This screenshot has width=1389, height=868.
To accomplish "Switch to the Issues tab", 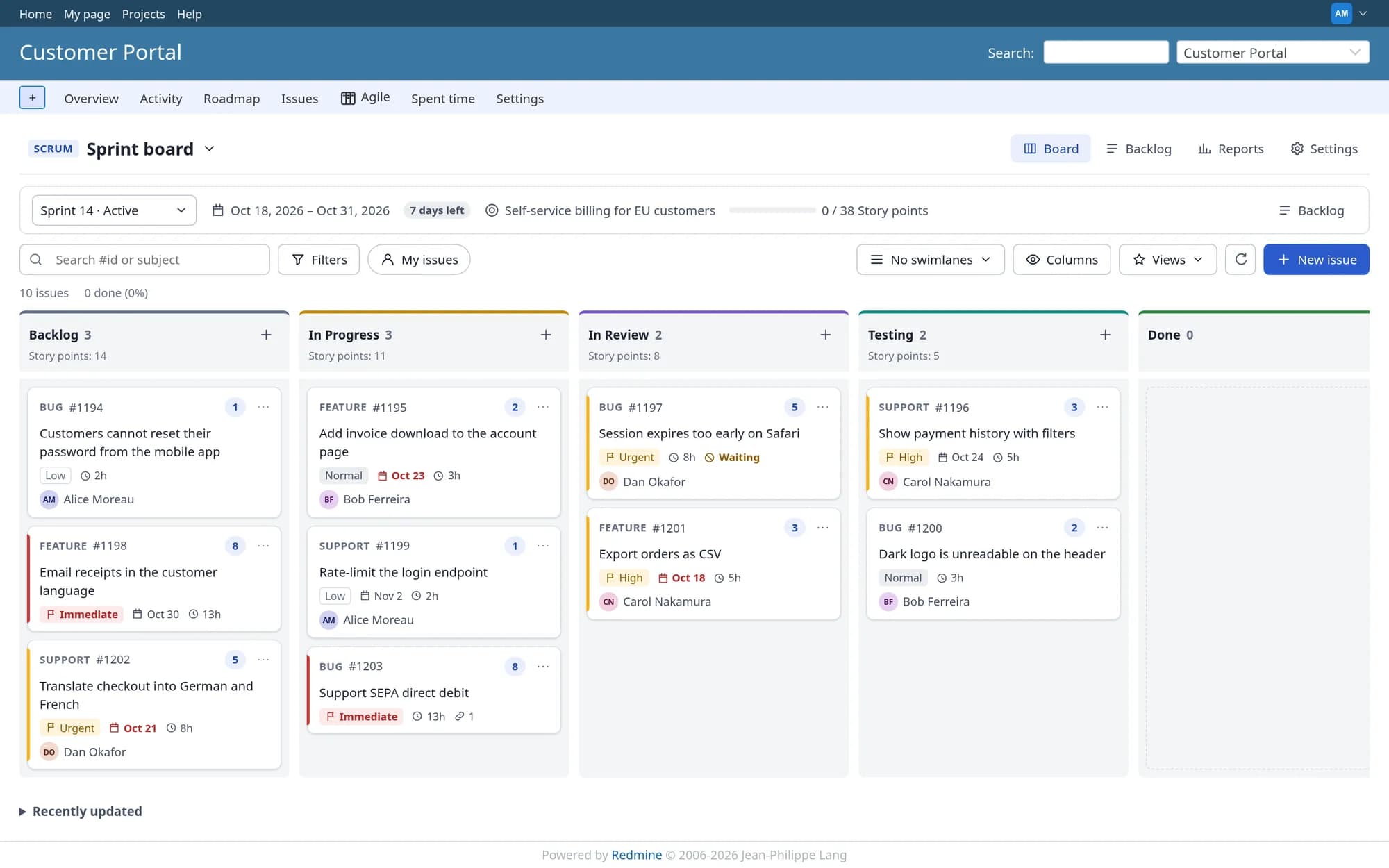I will coord(299,99).
